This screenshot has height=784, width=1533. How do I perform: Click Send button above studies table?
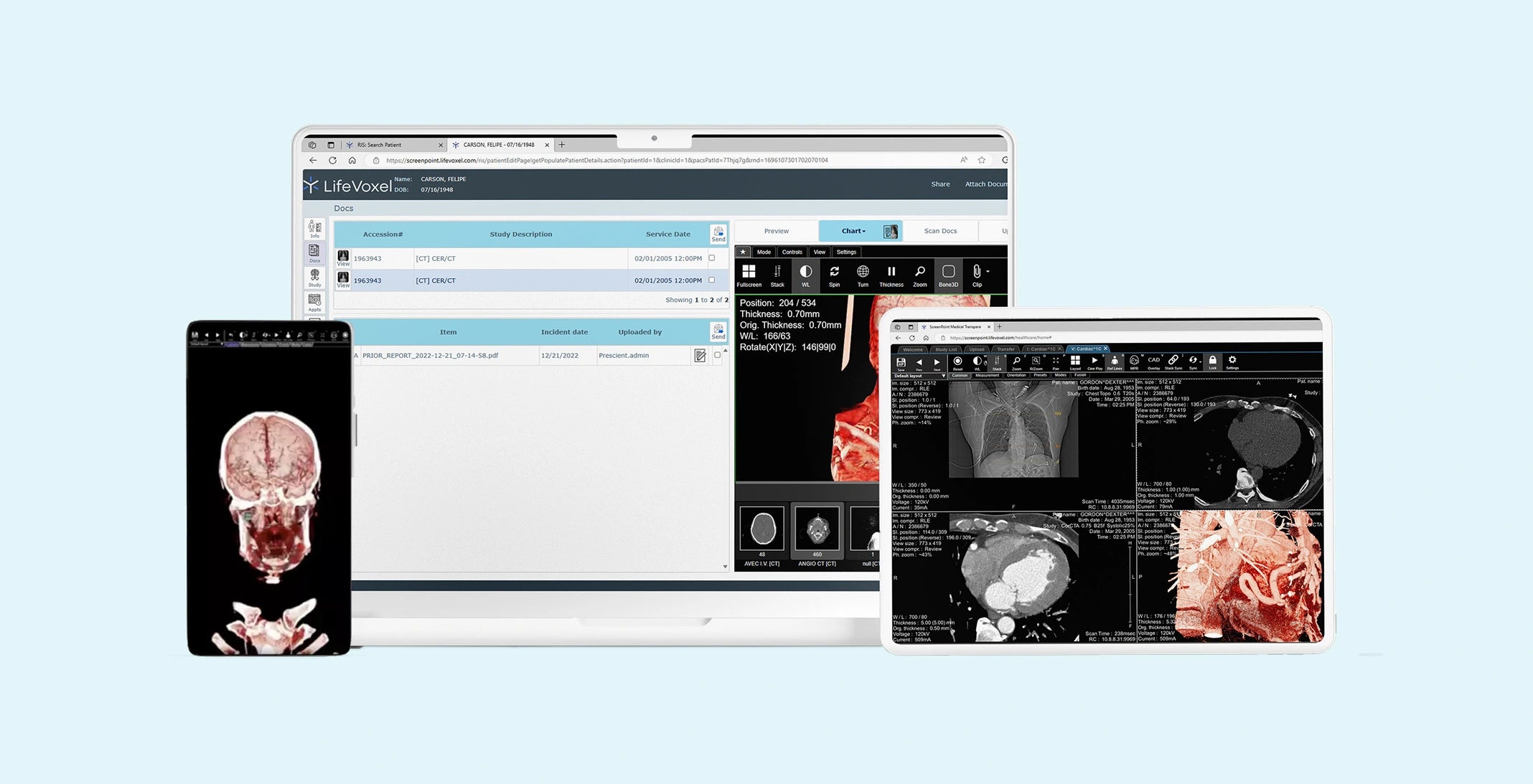(x=718, y=234)
